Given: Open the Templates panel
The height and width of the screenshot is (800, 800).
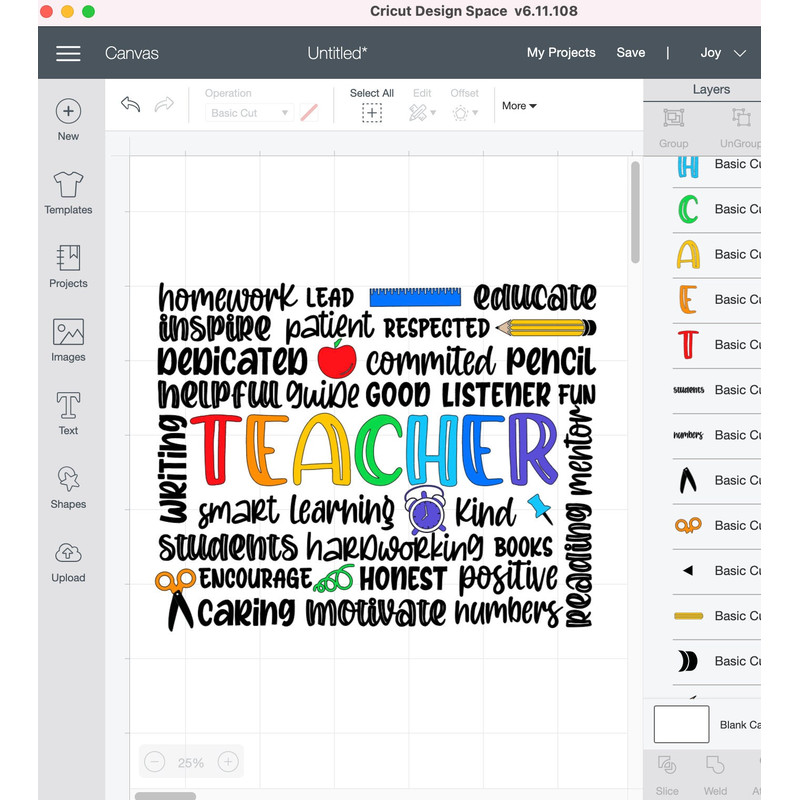Looking at the screenshot, I should [x=68, y=193].
